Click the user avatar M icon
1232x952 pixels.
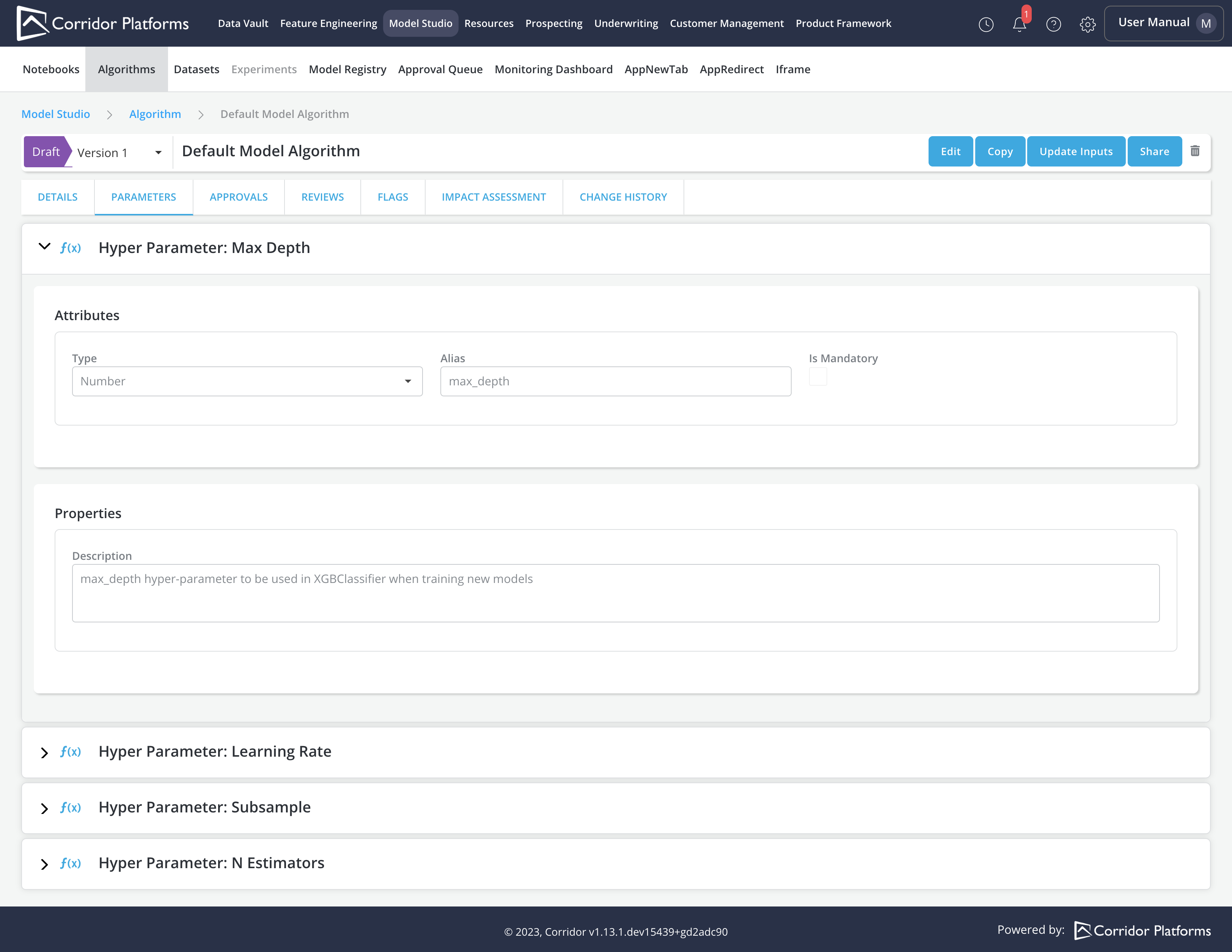coord(1205,24)
